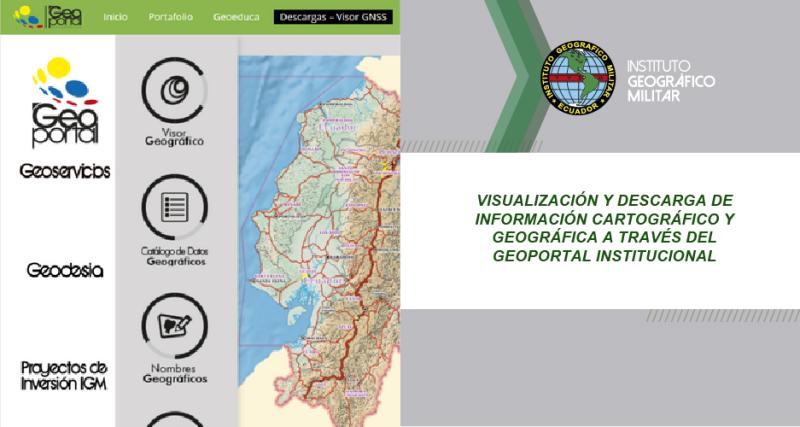Image resolution: width=800 pixels, height=427 pixels.
Task: Open the Descargas – Visor GNSS tab
Action: tap(333, 18)
